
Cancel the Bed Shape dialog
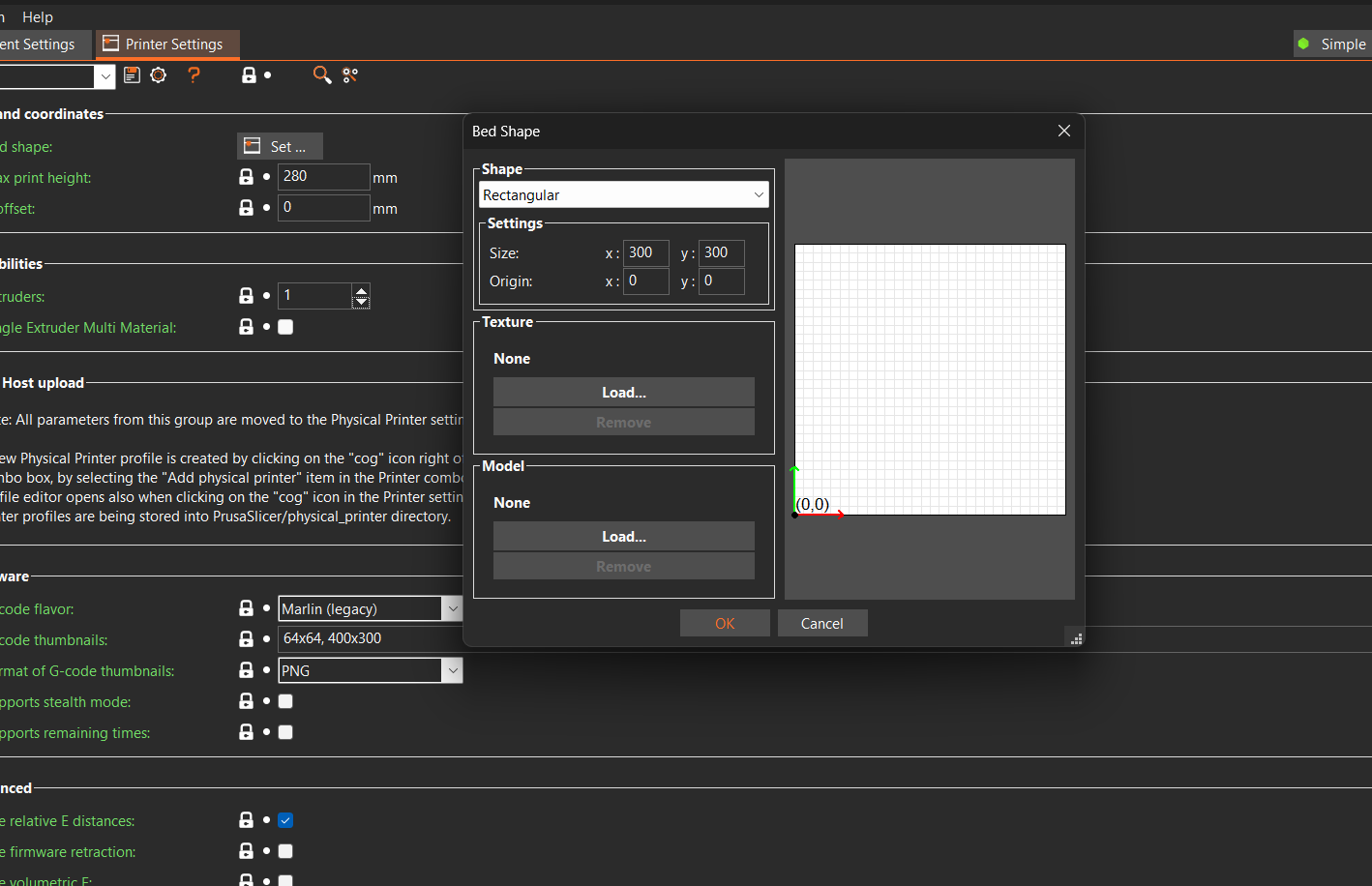point(822,623)
